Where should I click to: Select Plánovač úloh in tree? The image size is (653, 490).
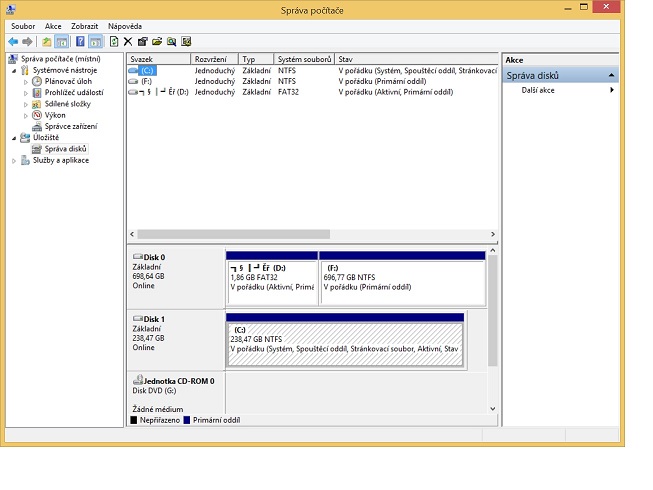pyautogui.click(x=68, y=81)
